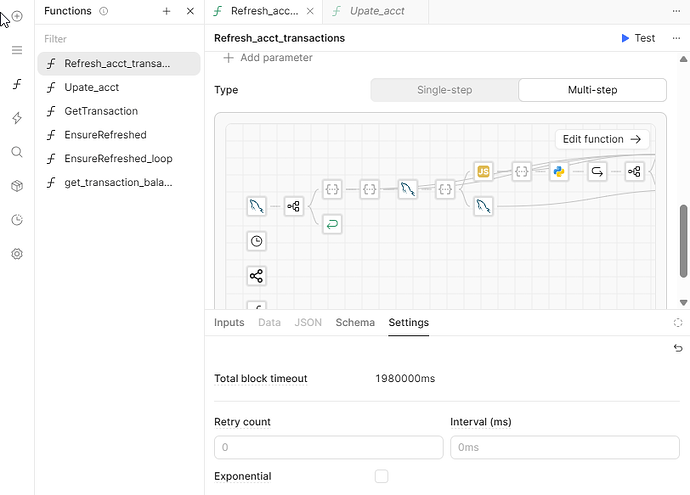The image size is (690, 495).
Task: Switch function type to Multi-step
Action: [x=592, y=90]
